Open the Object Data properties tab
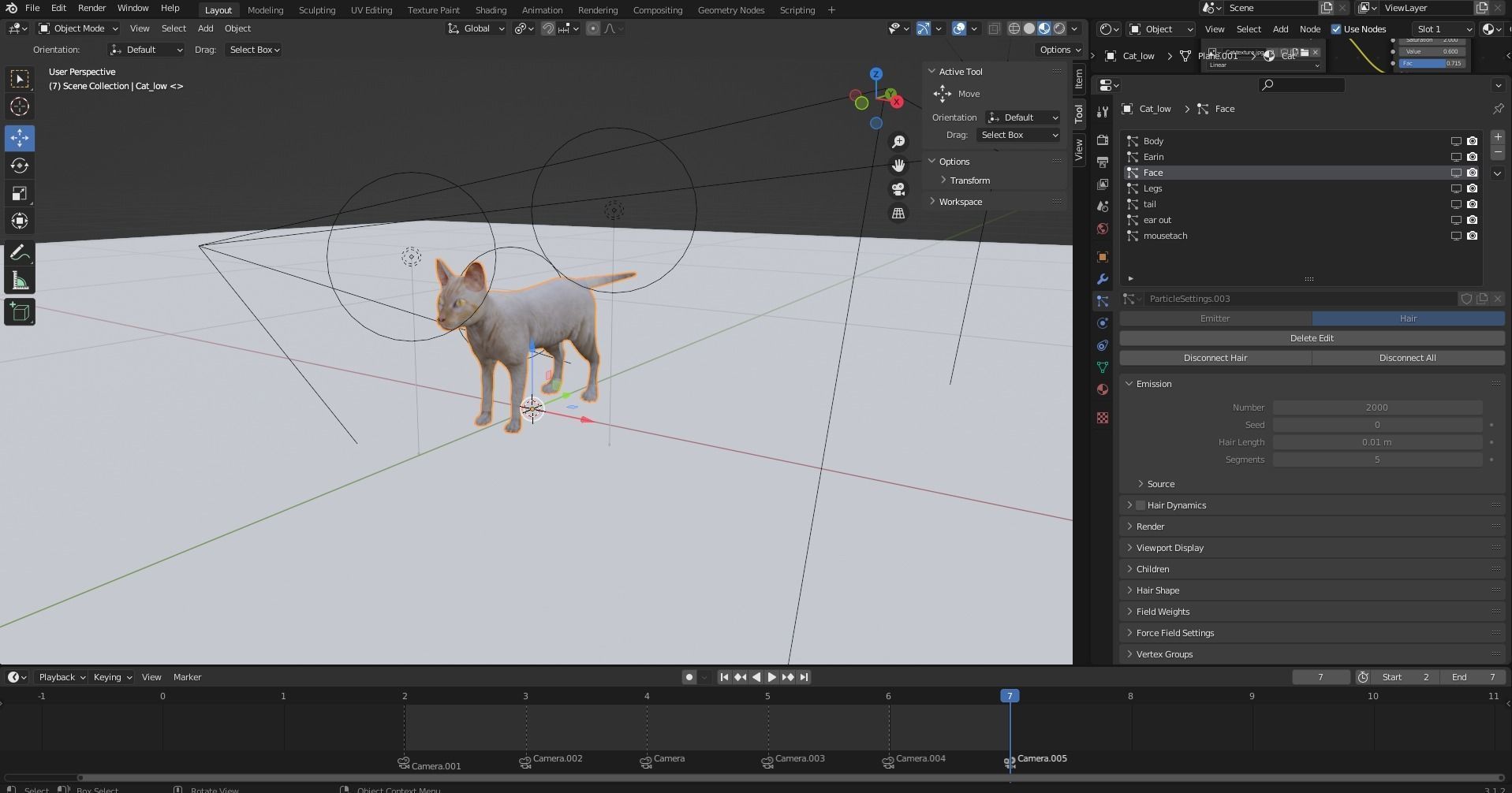 pos(1103,367)
